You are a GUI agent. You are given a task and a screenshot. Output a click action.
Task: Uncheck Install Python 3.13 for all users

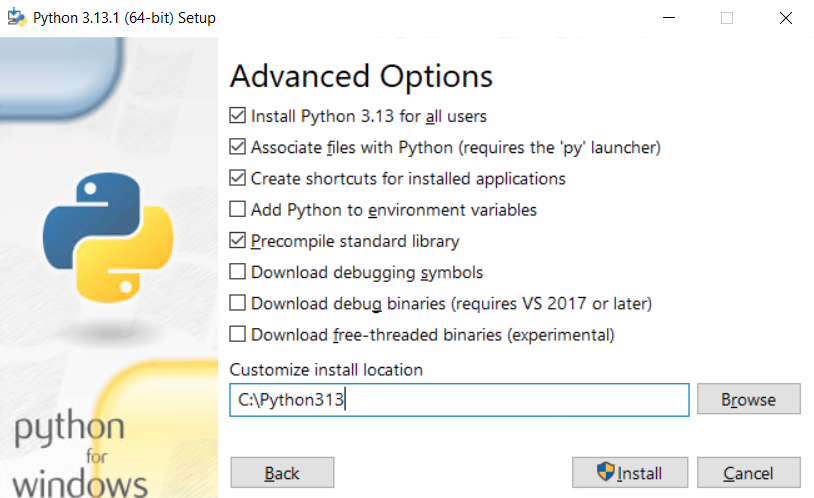pos(238,116)
